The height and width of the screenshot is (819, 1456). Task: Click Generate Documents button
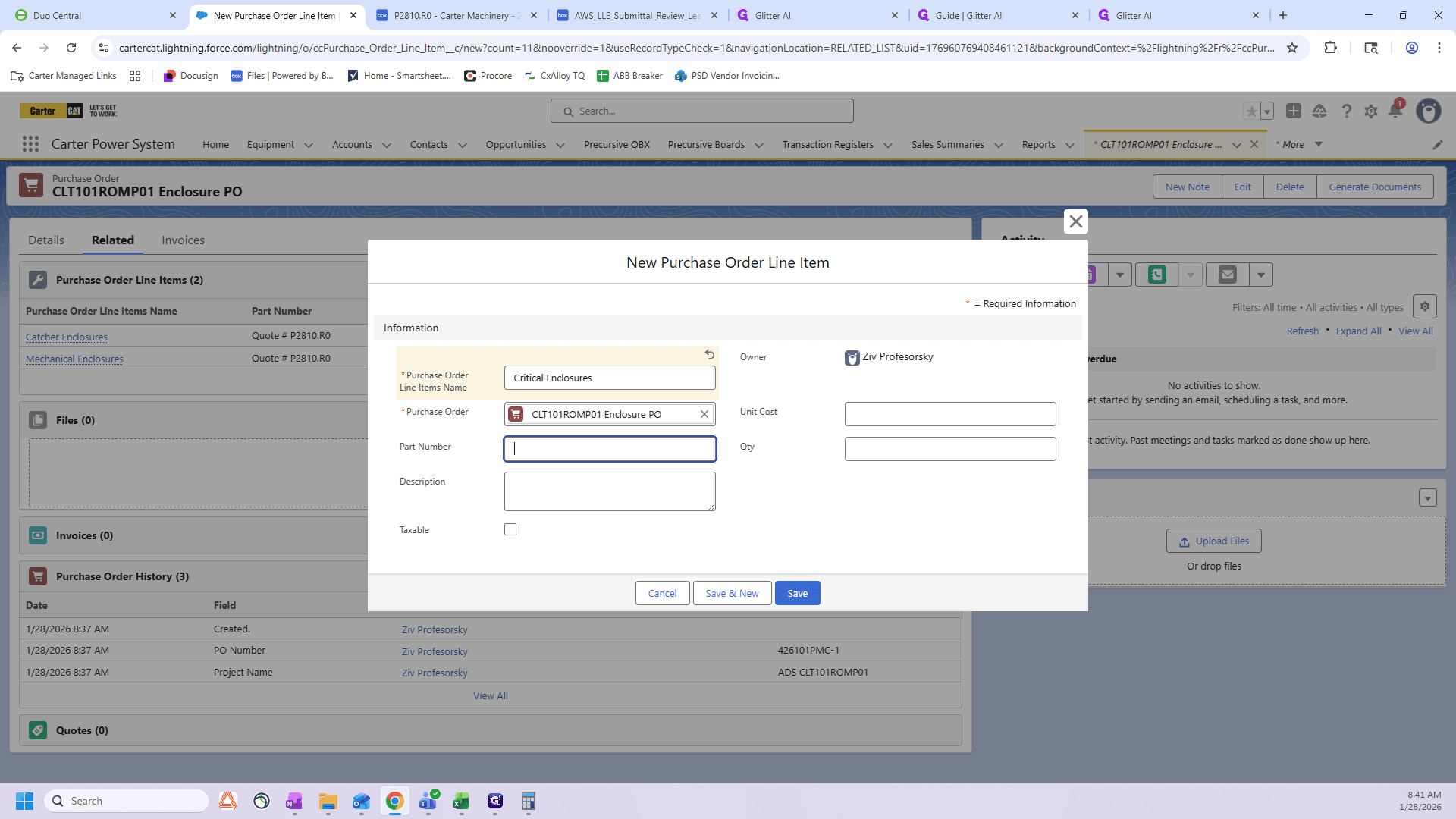[1375, 187]
